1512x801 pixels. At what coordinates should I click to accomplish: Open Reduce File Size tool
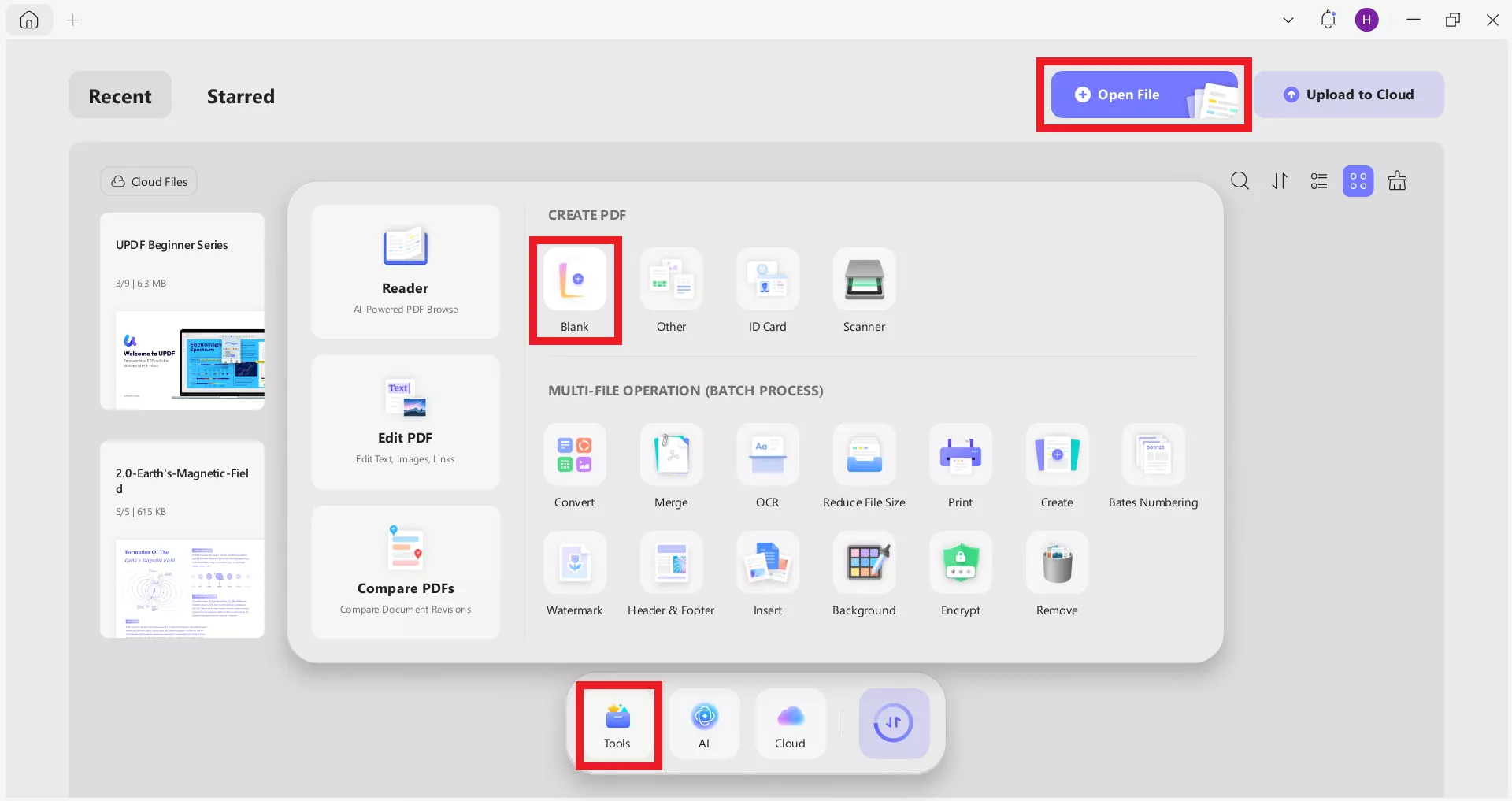[x=864, y=456]
